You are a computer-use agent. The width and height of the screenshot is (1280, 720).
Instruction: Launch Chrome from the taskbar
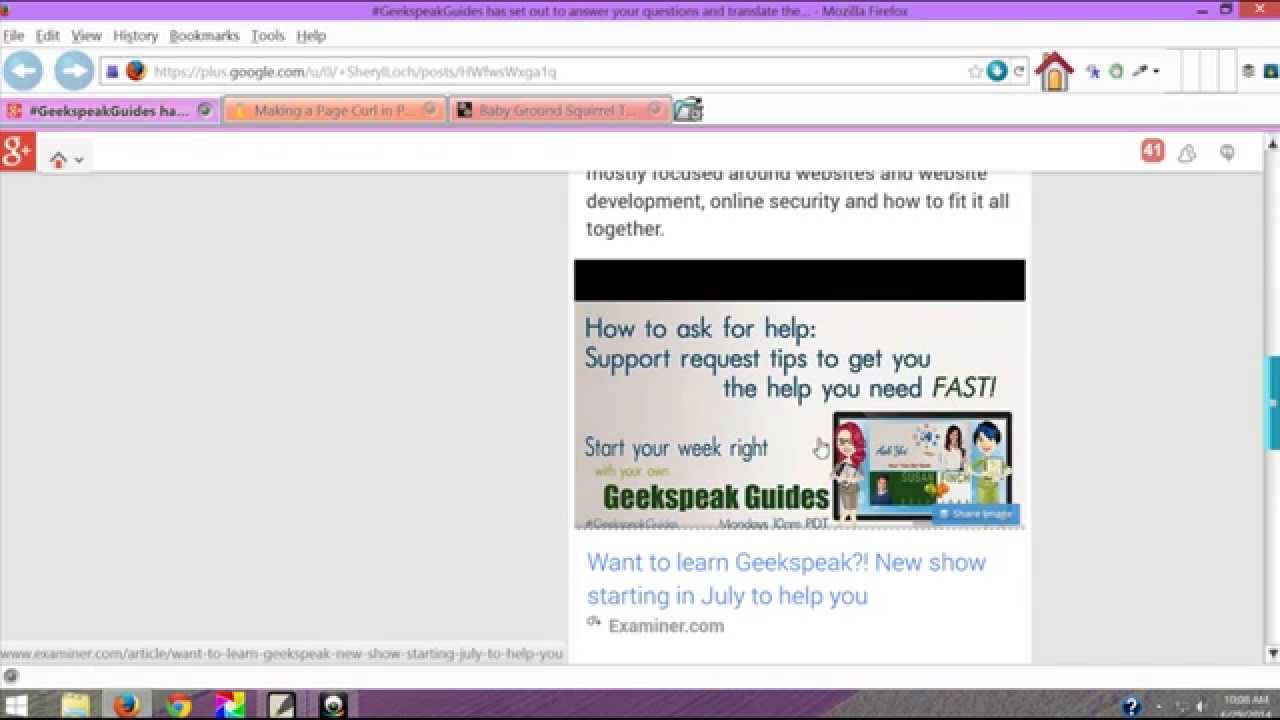coord(178,705)
